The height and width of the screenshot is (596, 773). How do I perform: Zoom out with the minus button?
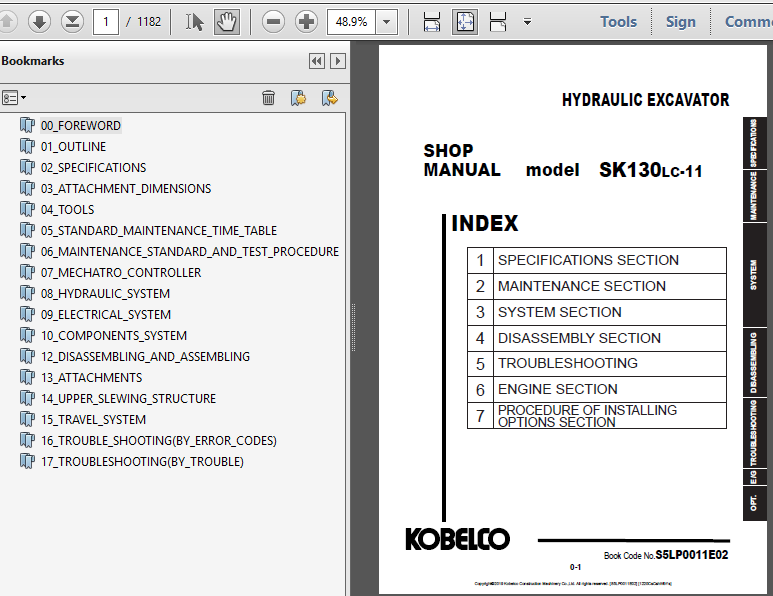click(x=273, y=22)
